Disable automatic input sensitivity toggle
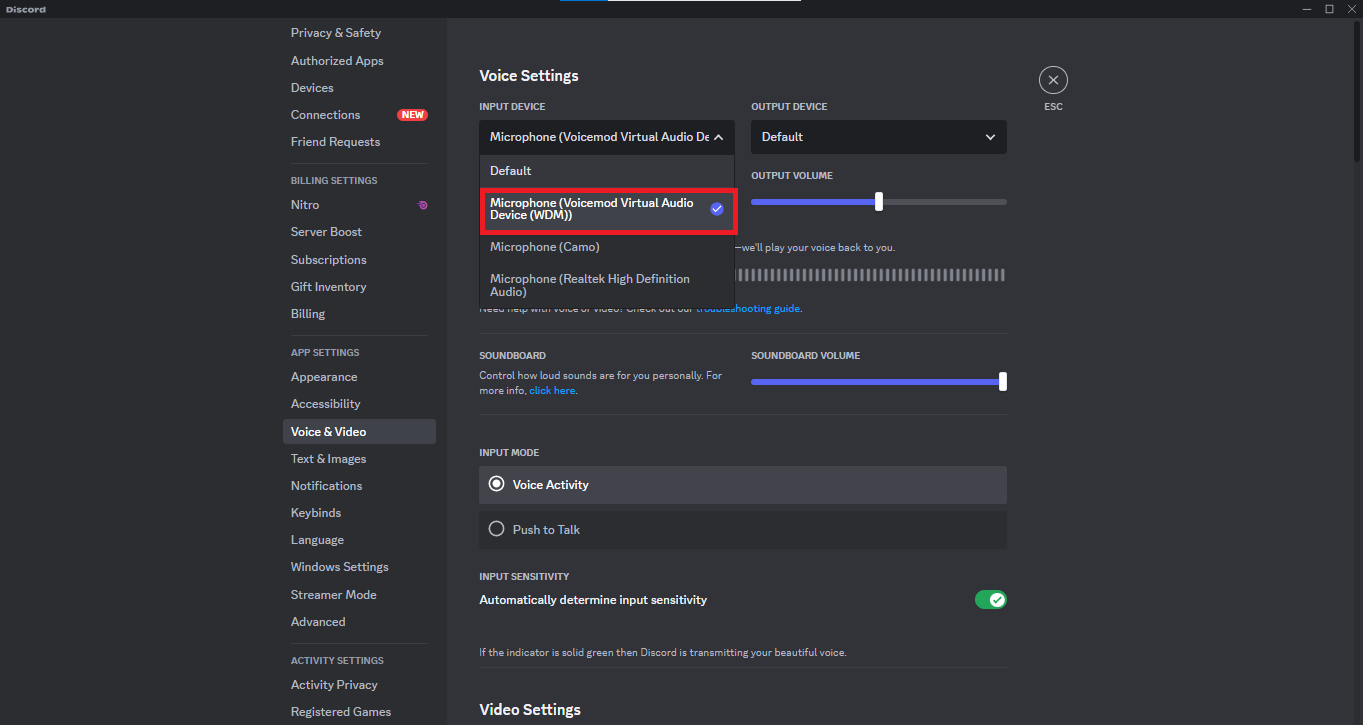This screenshot has height=725, width=1363. click(990, 600)
